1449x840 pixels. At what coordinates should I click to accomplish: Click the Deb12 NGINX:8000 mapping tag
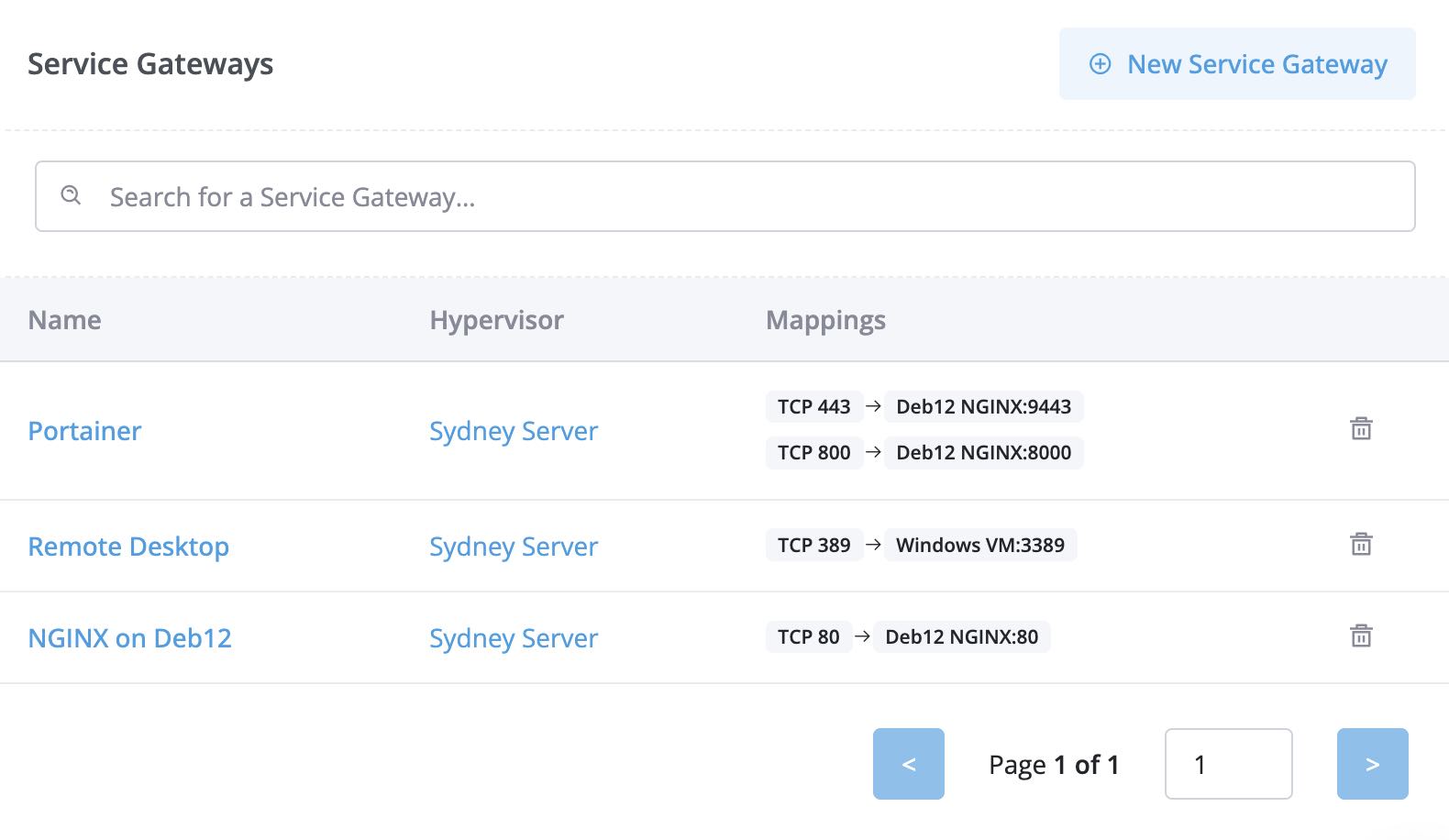(983, 452)
